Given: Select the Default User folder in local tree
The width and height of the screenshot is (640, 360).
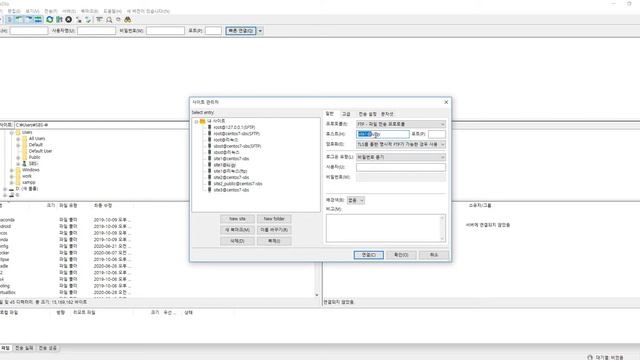Looking at the screenshot, I should point(40,151).
